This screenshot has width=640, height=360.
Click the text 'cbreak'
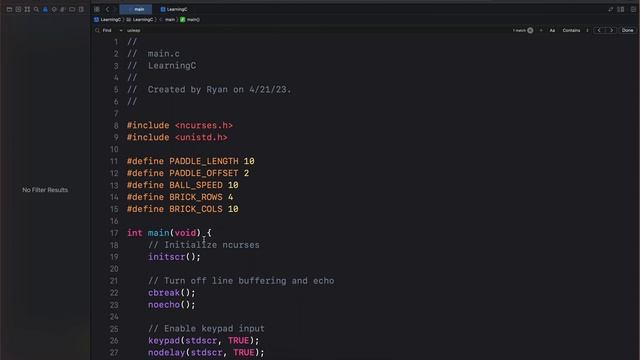164,293
